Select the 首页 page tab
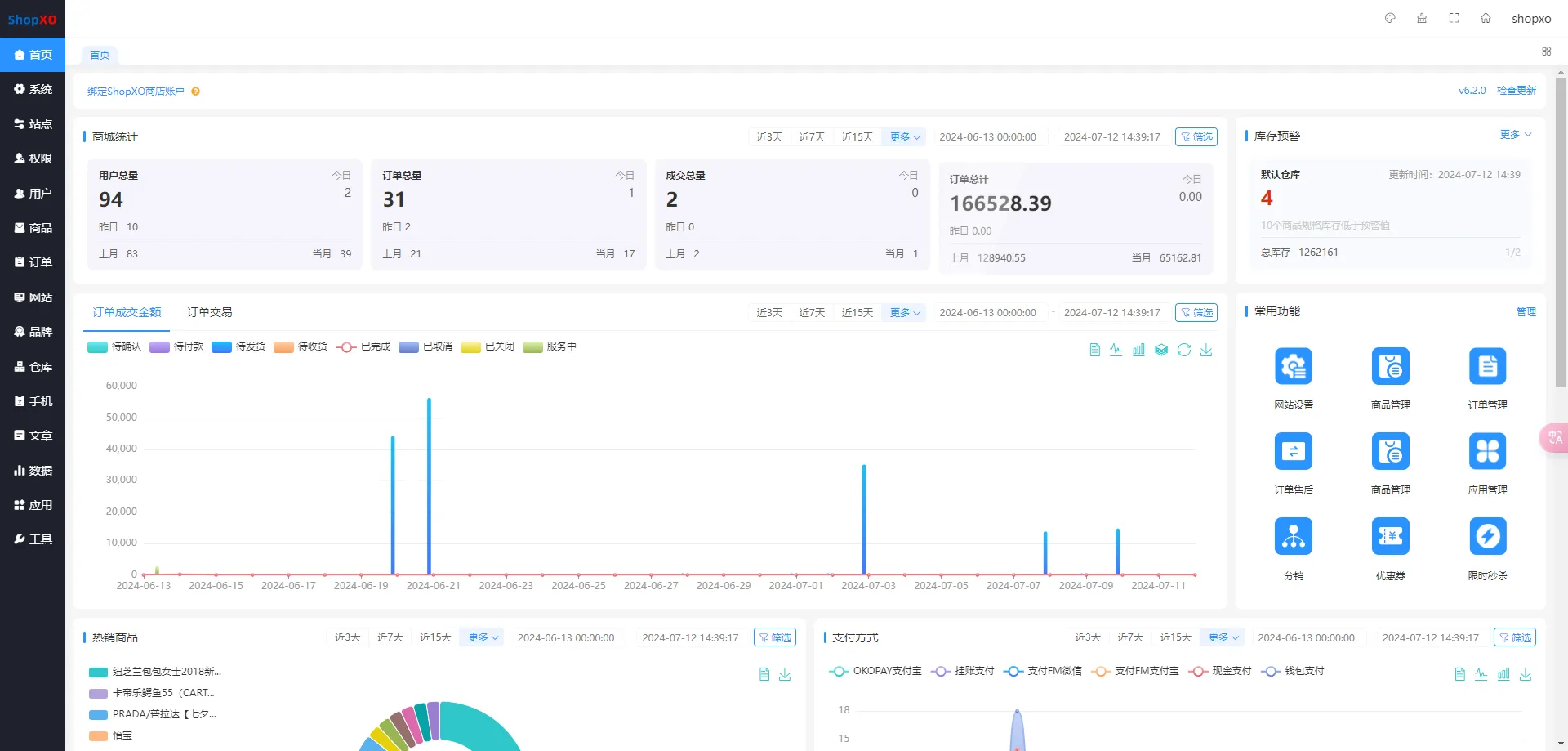Viewport: 1568px width, 751px height. (x=100, y=55)
